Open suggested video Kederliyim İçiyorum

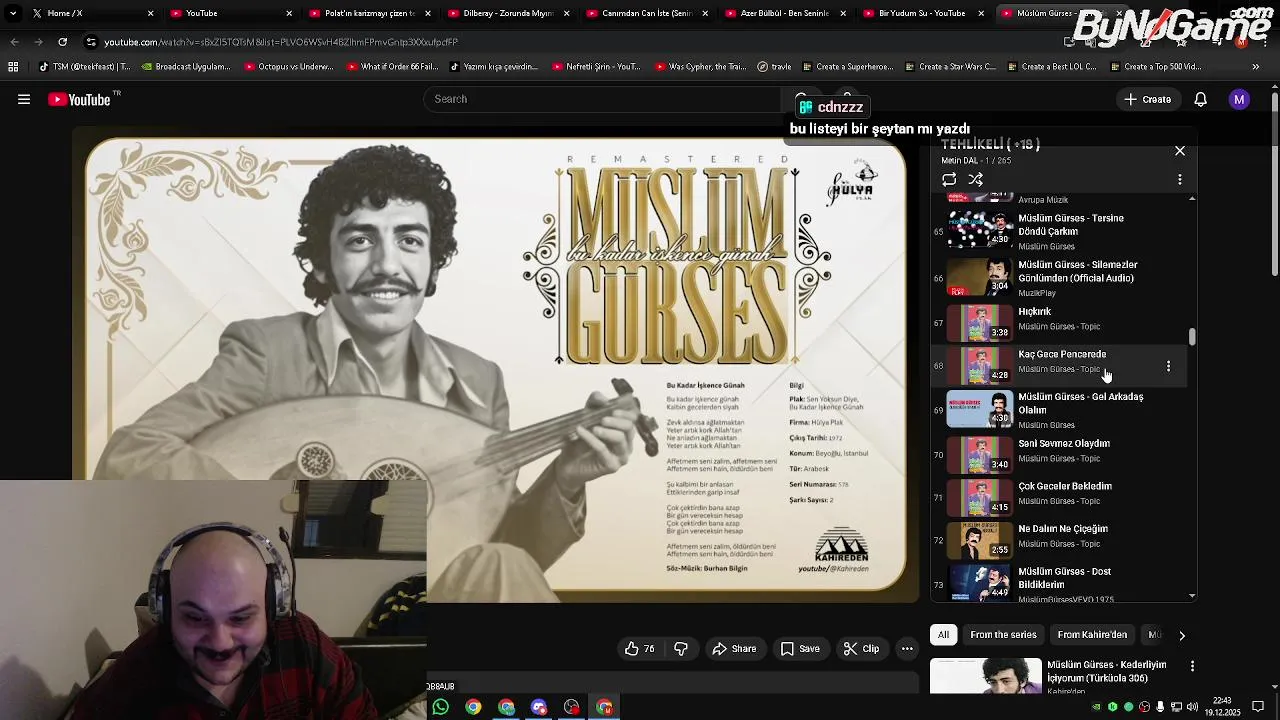(x=1106, y=671)
